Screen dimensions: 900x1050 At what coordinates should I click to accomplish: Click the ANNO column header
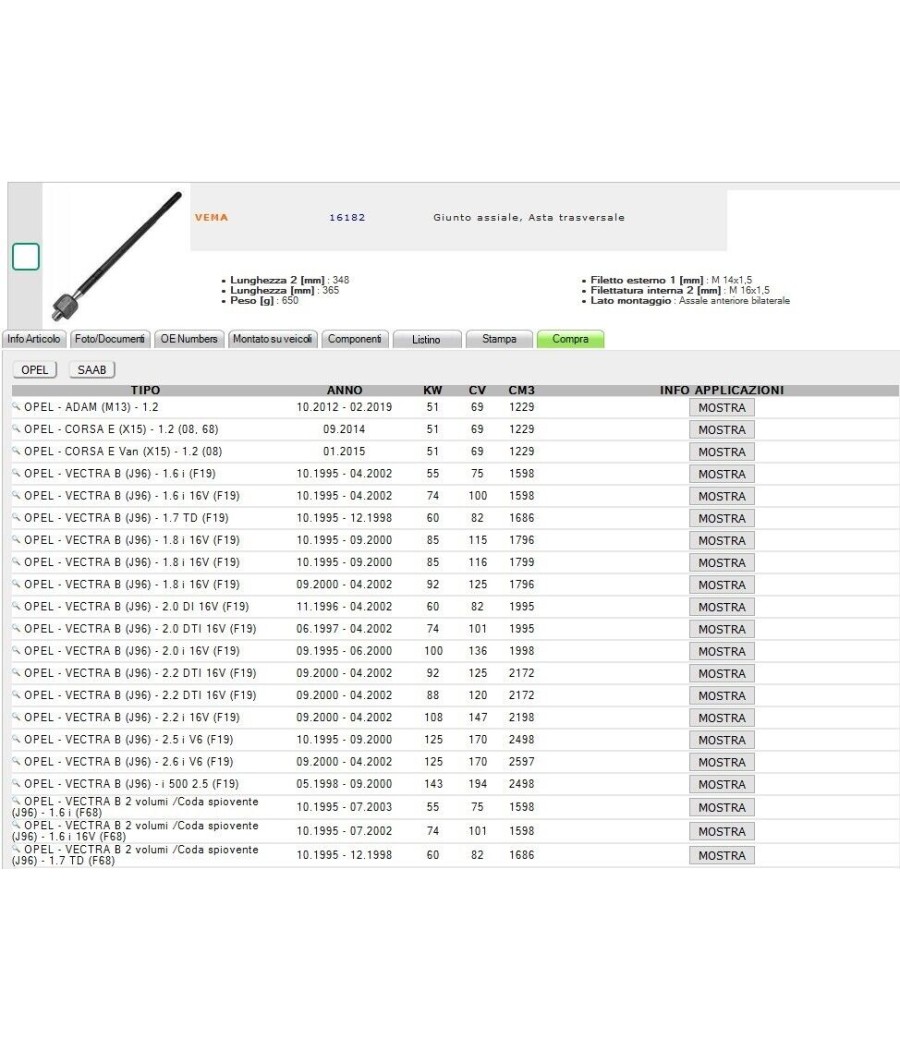[344, 390]
